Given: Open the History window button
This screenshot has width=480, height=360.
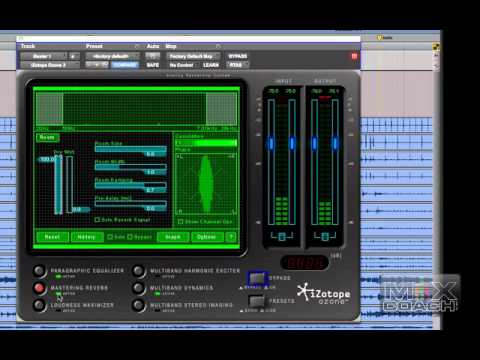Looking at the screenshot, I should click(x=86, y=237).
